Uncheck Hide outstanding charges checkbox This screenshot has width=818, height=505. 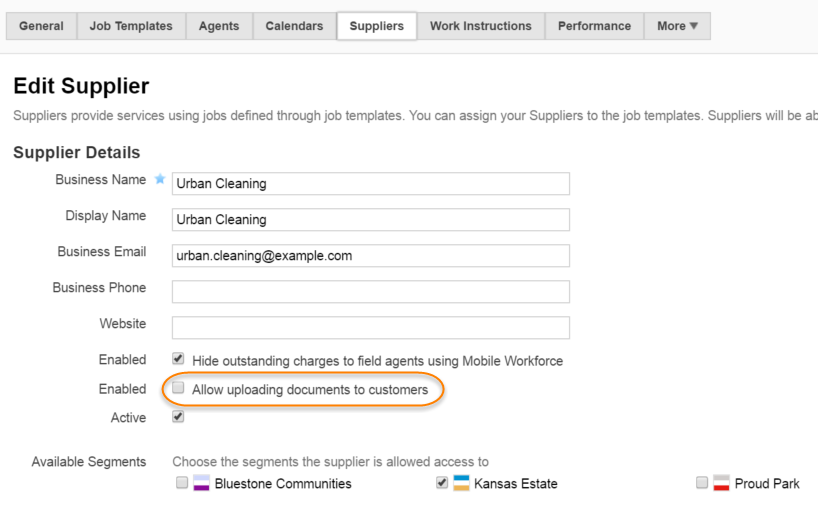tap(178, 359)
